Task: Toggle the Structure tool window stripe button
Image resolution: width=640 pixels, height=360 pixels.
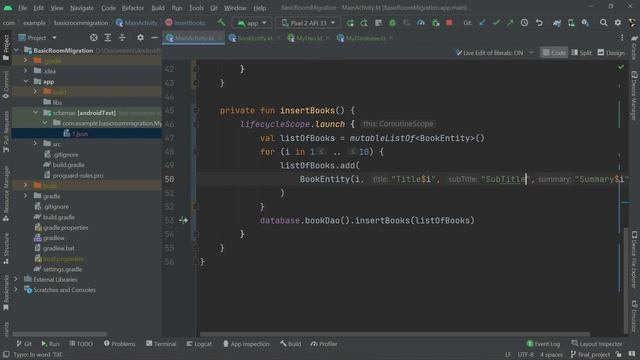Action: click(x=6, y=248)
